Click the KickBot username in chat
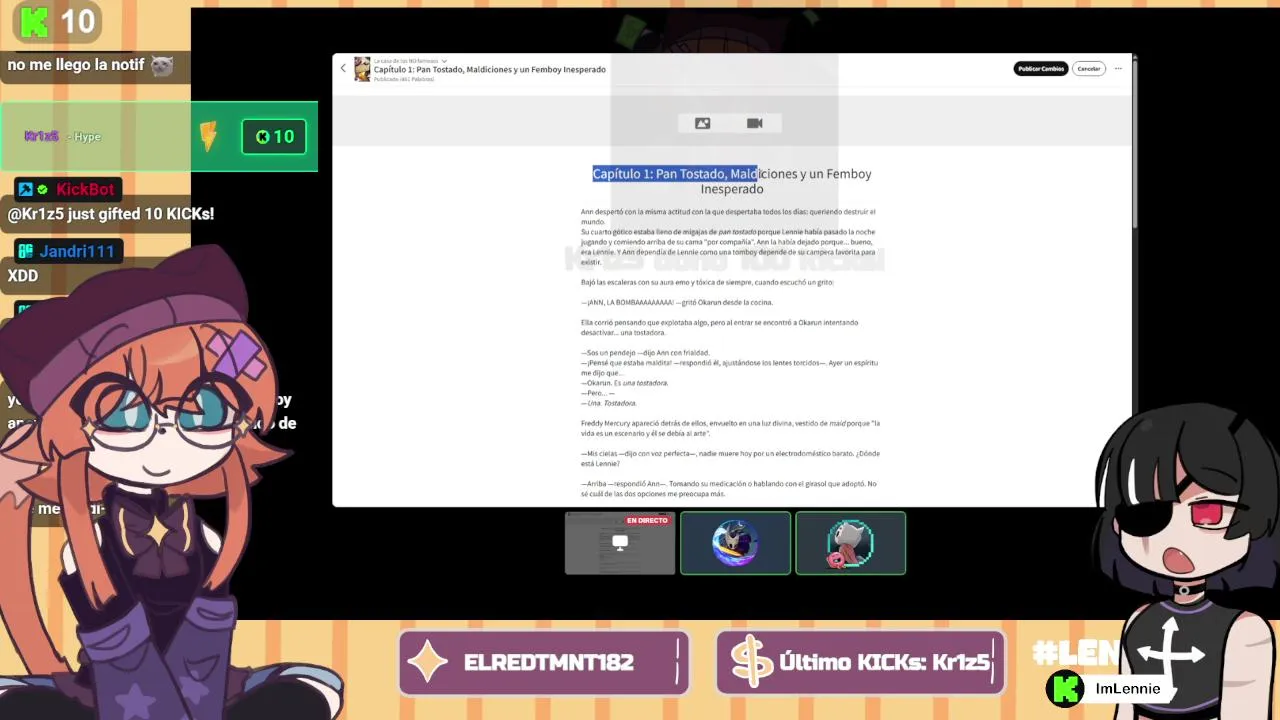Image resolution: width=1280 pixels, height=720 pixels. tap(85, 189)
